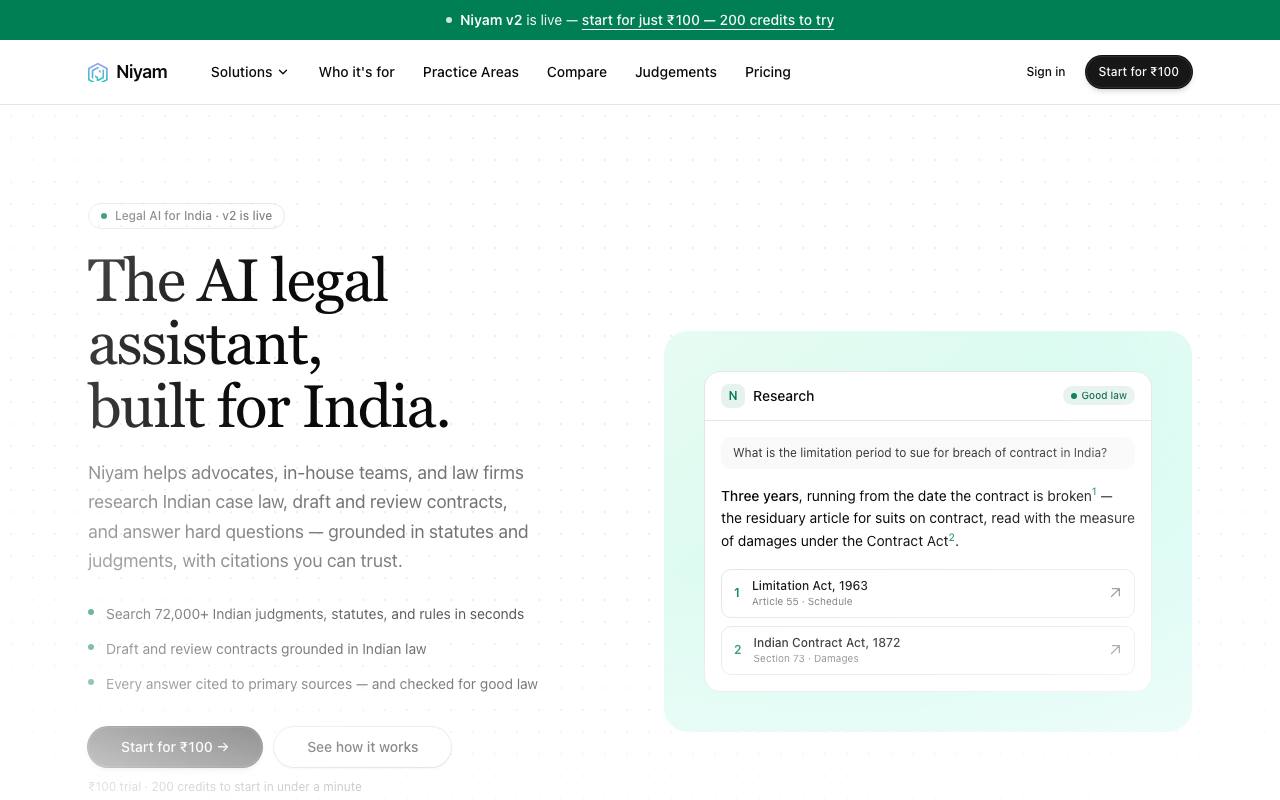Click the Good law status badge
The image size is (1280, 800).
click(1099, 396)
